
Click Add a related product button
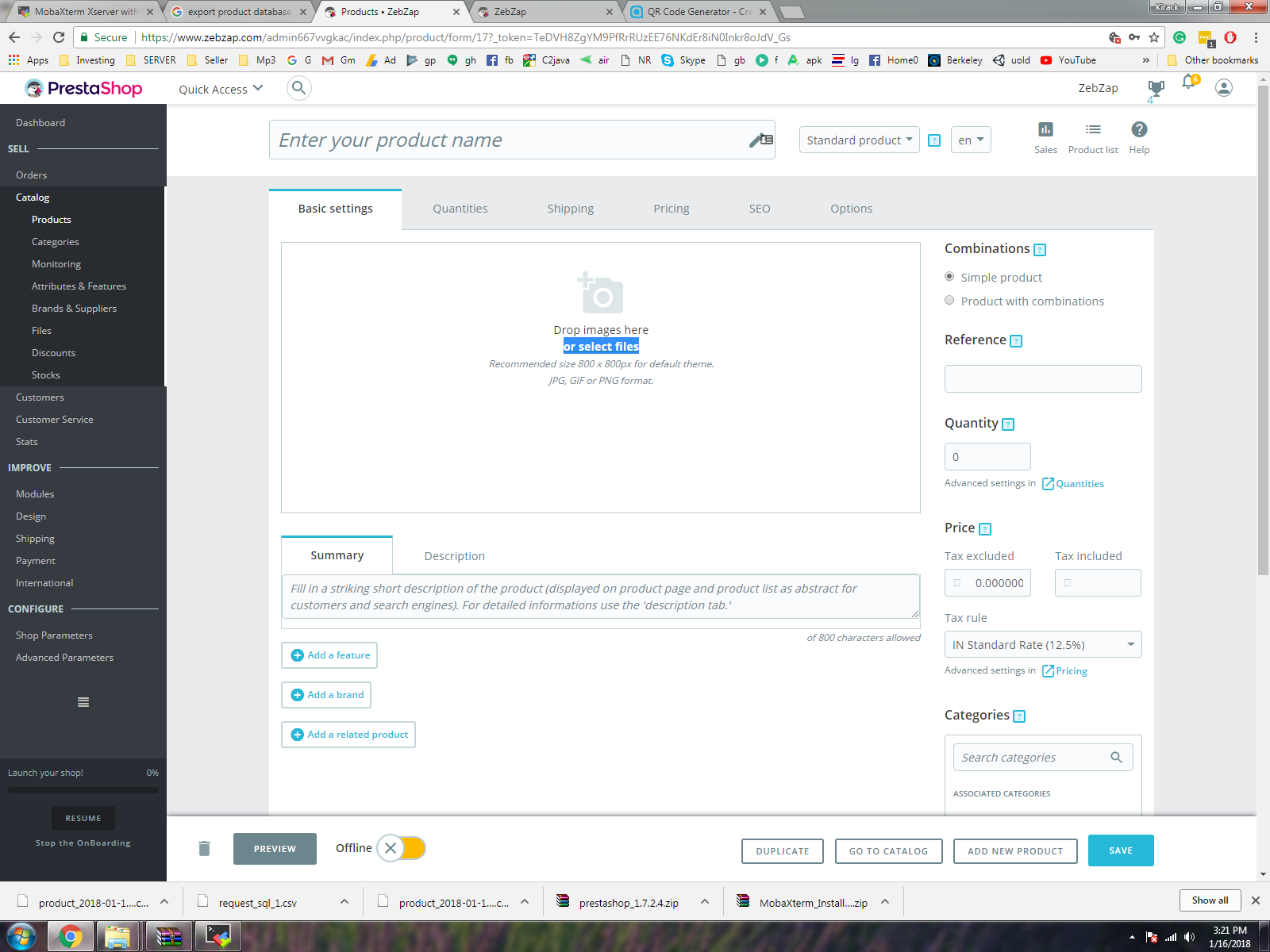pos(348,735)
